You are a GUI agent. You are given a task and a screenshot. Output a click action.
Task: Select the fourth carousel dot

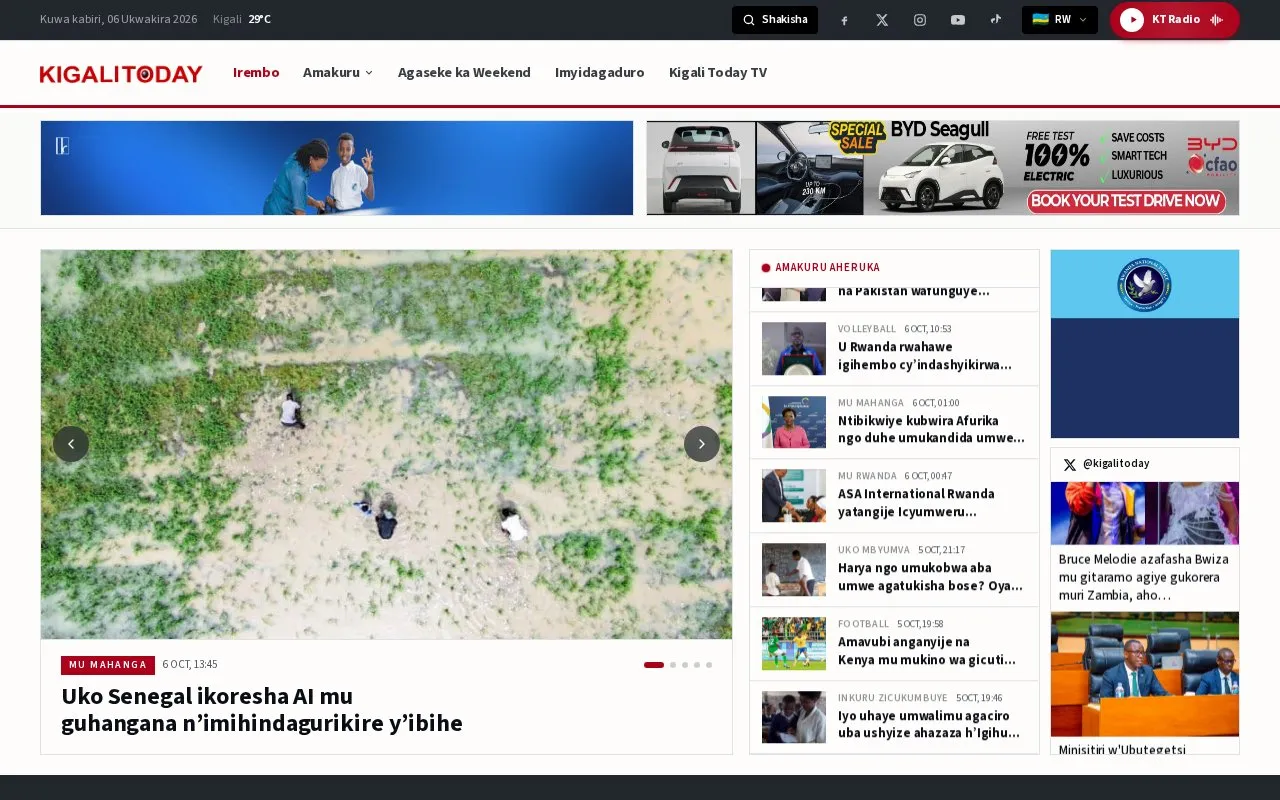(697, 665)
